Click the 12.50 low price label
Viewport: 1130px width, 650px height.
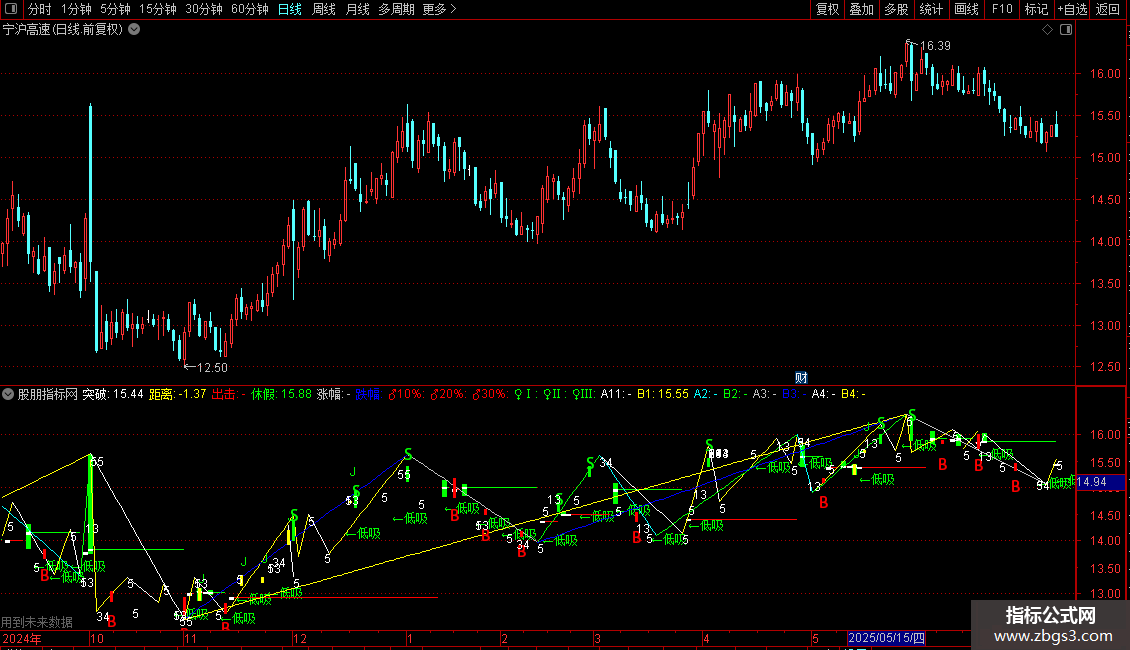(212, 368)
